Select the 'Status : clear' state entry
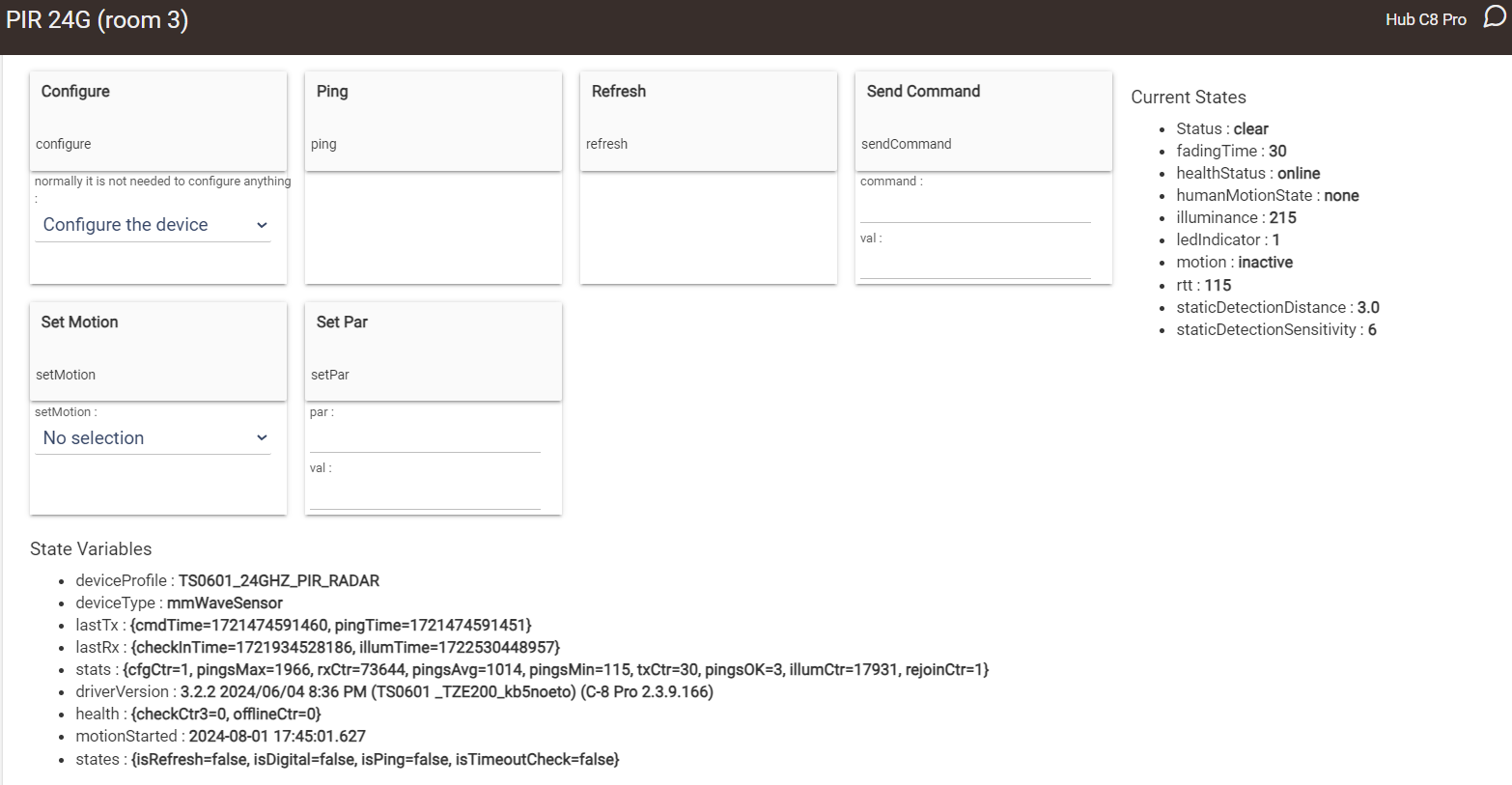 pos(1222,128)
